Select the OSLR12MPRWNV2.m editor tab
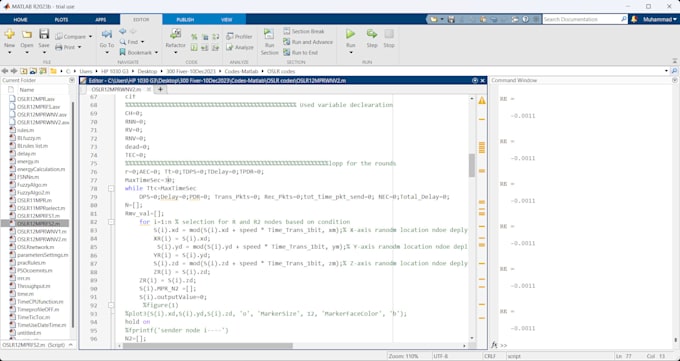The height and width of the screenshot is (361, 680). [115, 89]
